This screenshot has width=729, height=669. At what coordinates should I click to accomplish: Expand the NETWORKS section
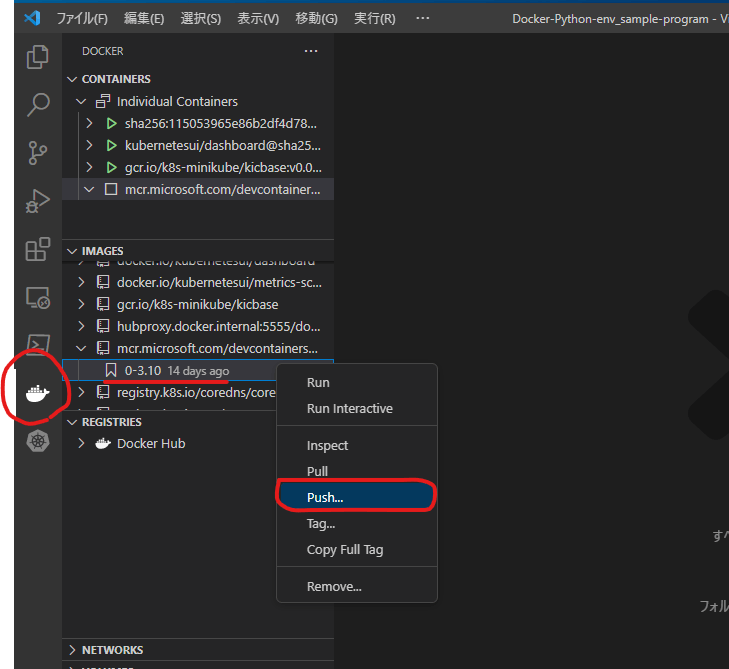click(x=72, y=650)
